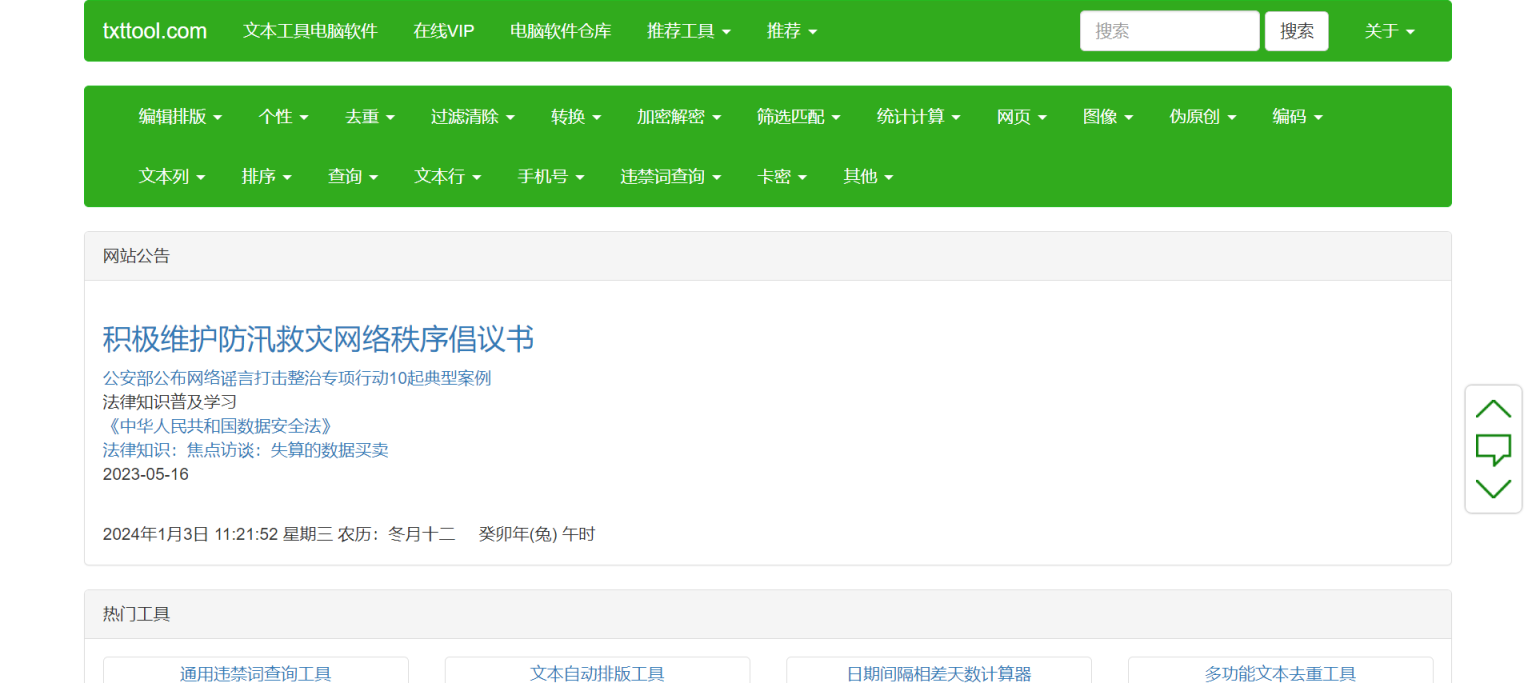Viewport: 1536px width, 683px height.
Task: Expand the 推荐工具 menu
Action: click(x=688, y=31)
